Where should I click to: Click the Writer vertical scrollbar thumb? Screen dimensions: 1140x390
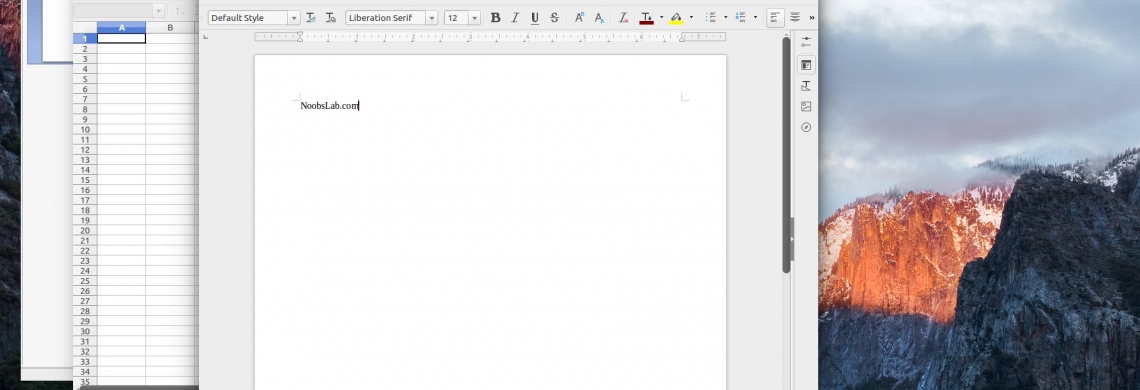[786, 154]
